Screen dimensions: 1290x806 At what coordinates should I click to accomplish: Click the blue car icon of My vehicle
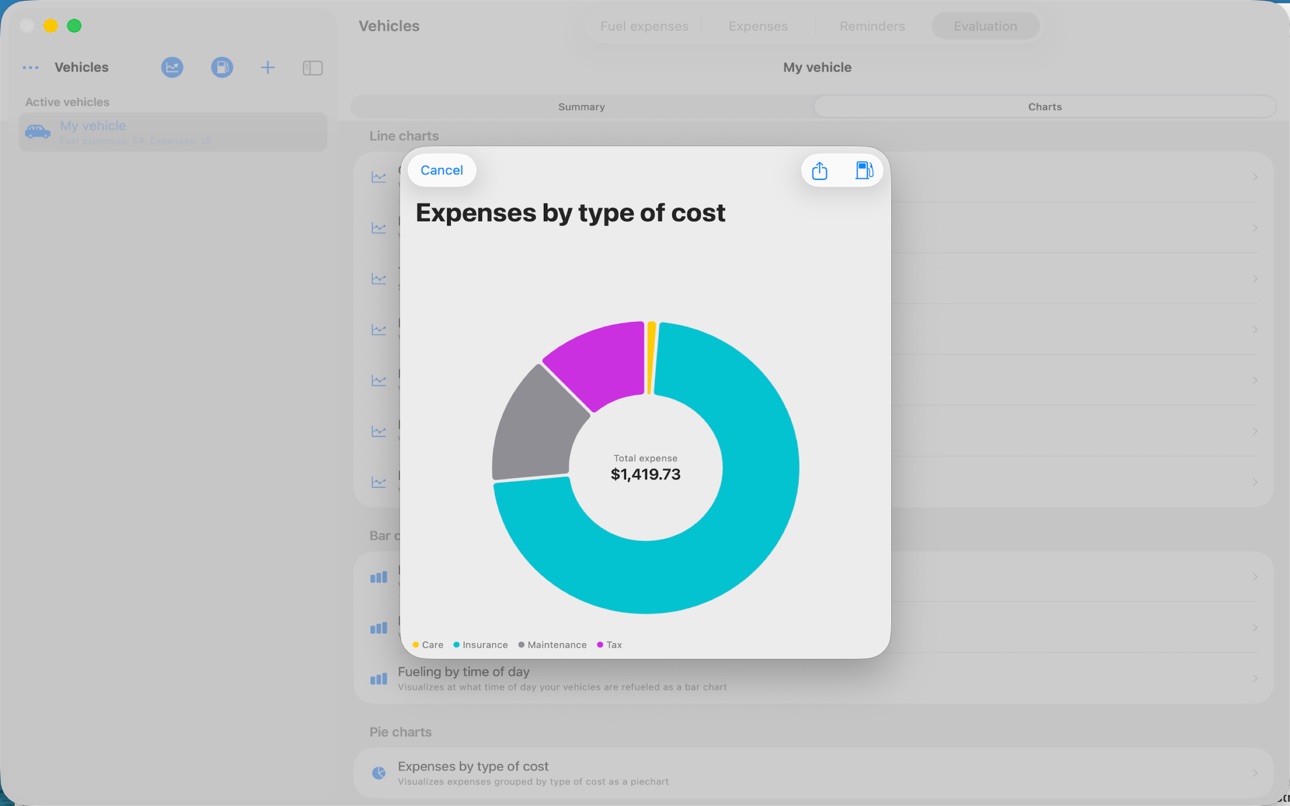(x=38, y=132)
